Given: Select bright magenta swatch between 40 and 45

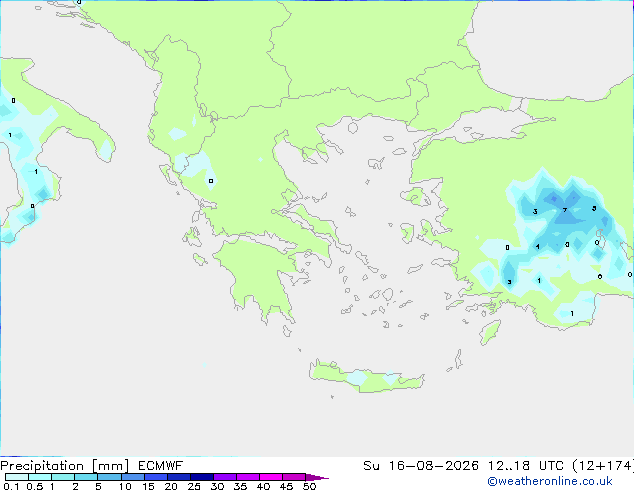Looking at the screenshot, I should [x=271, y=477].
